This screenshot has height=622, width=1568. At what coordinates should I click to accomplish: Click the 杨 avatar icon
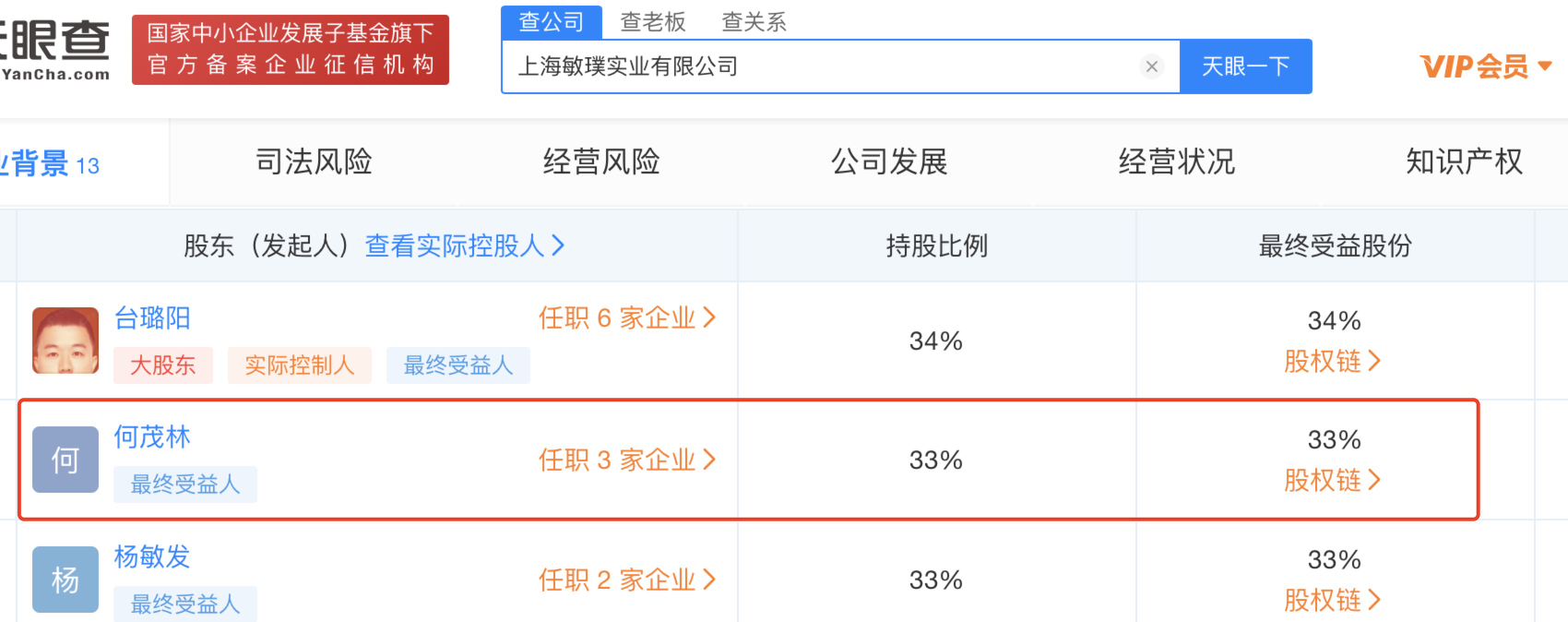click(65, 580)
